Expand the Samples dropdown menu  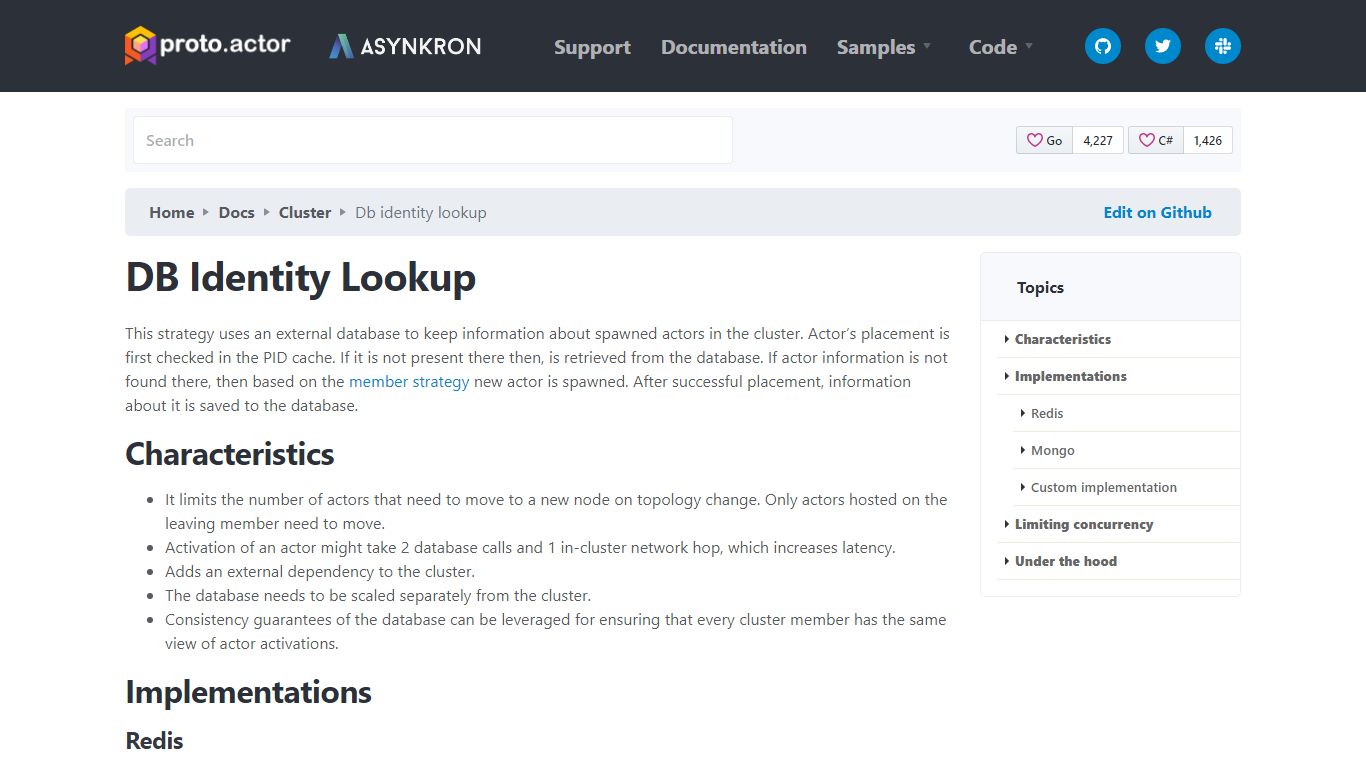coord(883,47)
